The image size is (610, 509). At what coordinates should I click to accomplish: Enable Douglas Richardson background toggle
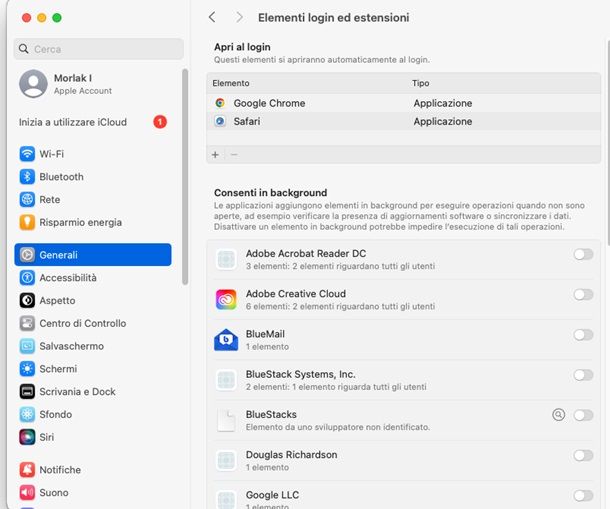tap(583, 455)
